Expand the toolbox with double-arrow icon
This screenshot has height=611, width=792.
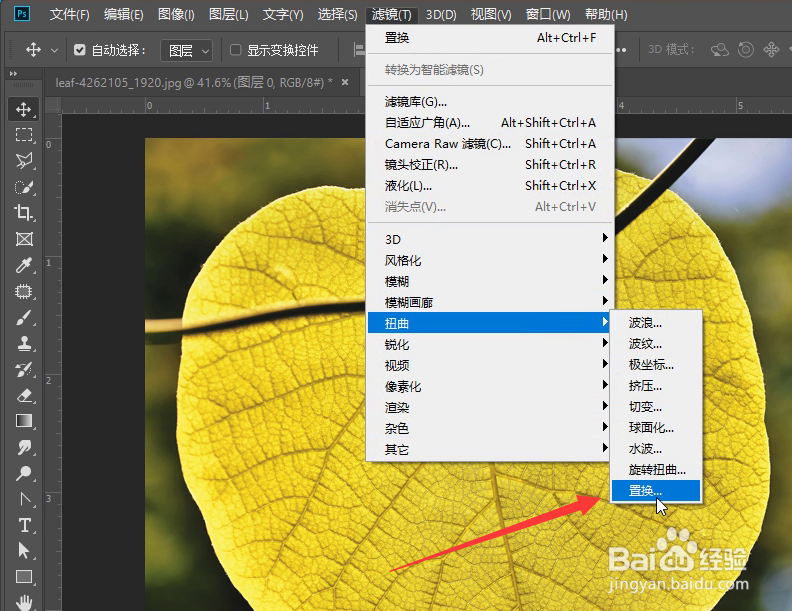coord(13,74)
